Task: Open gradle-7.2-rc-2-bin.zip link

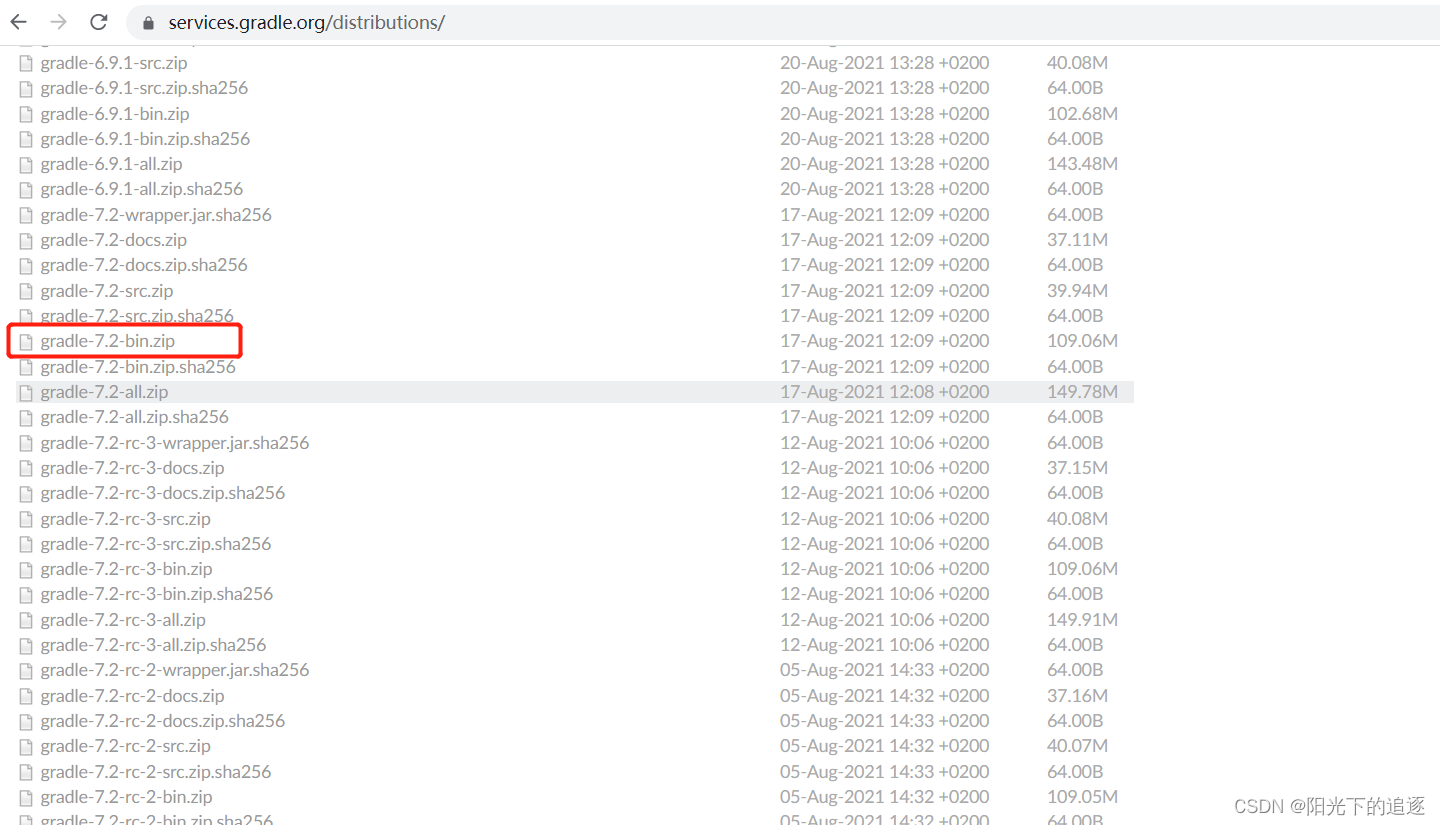Action: 126,797
